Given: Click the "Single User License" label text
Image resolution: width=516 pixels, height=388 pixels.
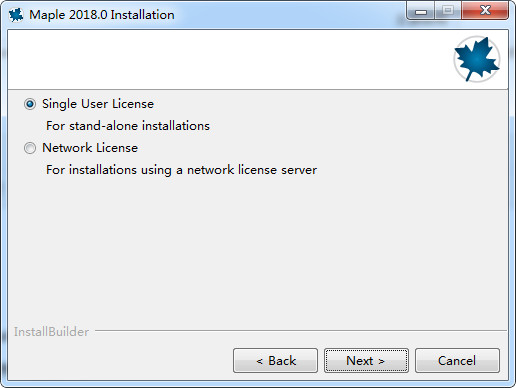Looking at the screenshot, I should tap(98, 104).
